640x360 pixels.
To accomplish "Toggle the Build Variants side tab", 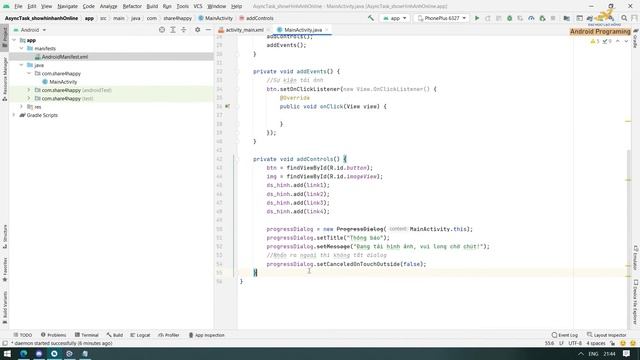I will (4, 307).
